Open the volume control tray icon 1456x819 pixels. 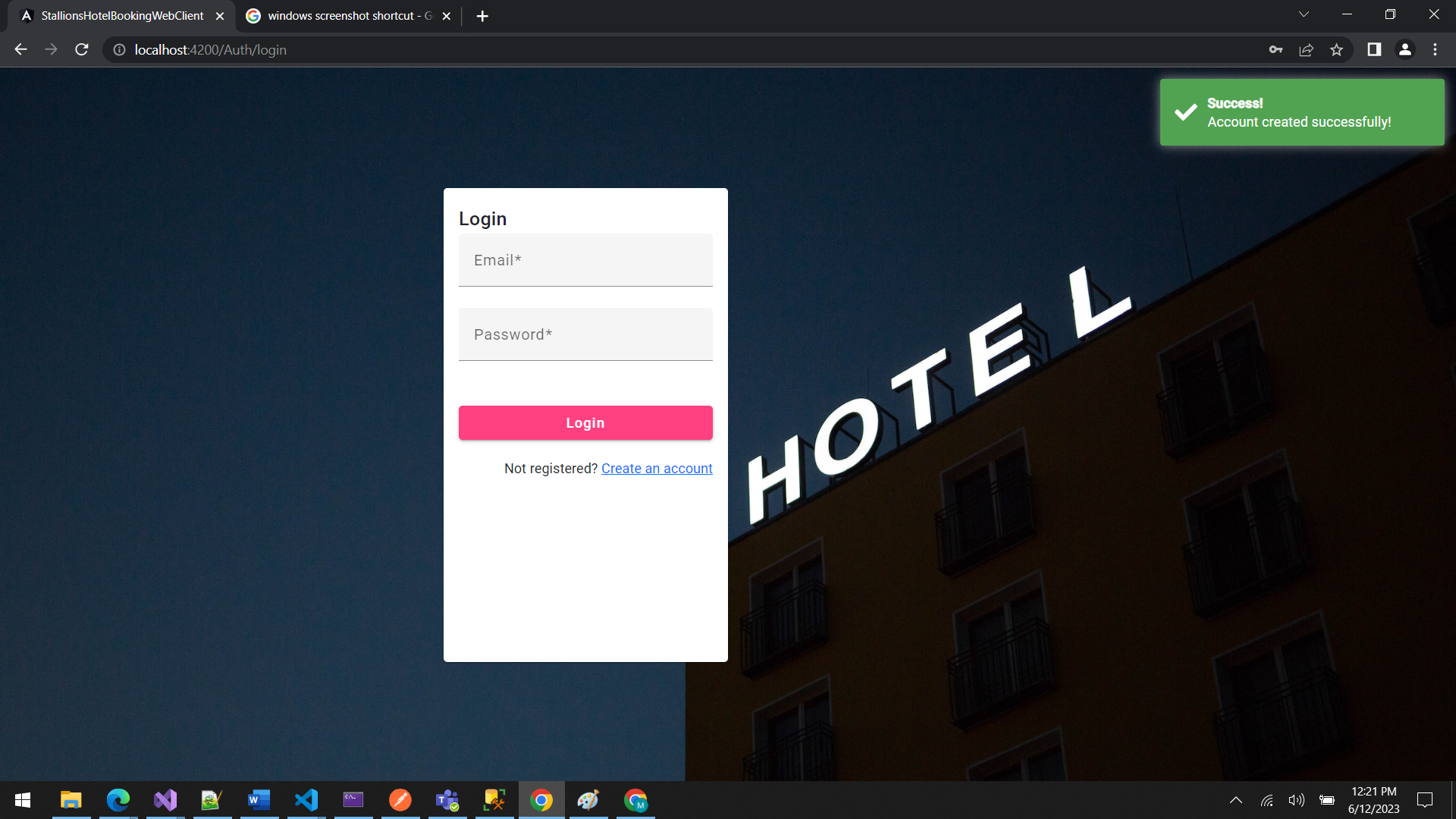1297,800
